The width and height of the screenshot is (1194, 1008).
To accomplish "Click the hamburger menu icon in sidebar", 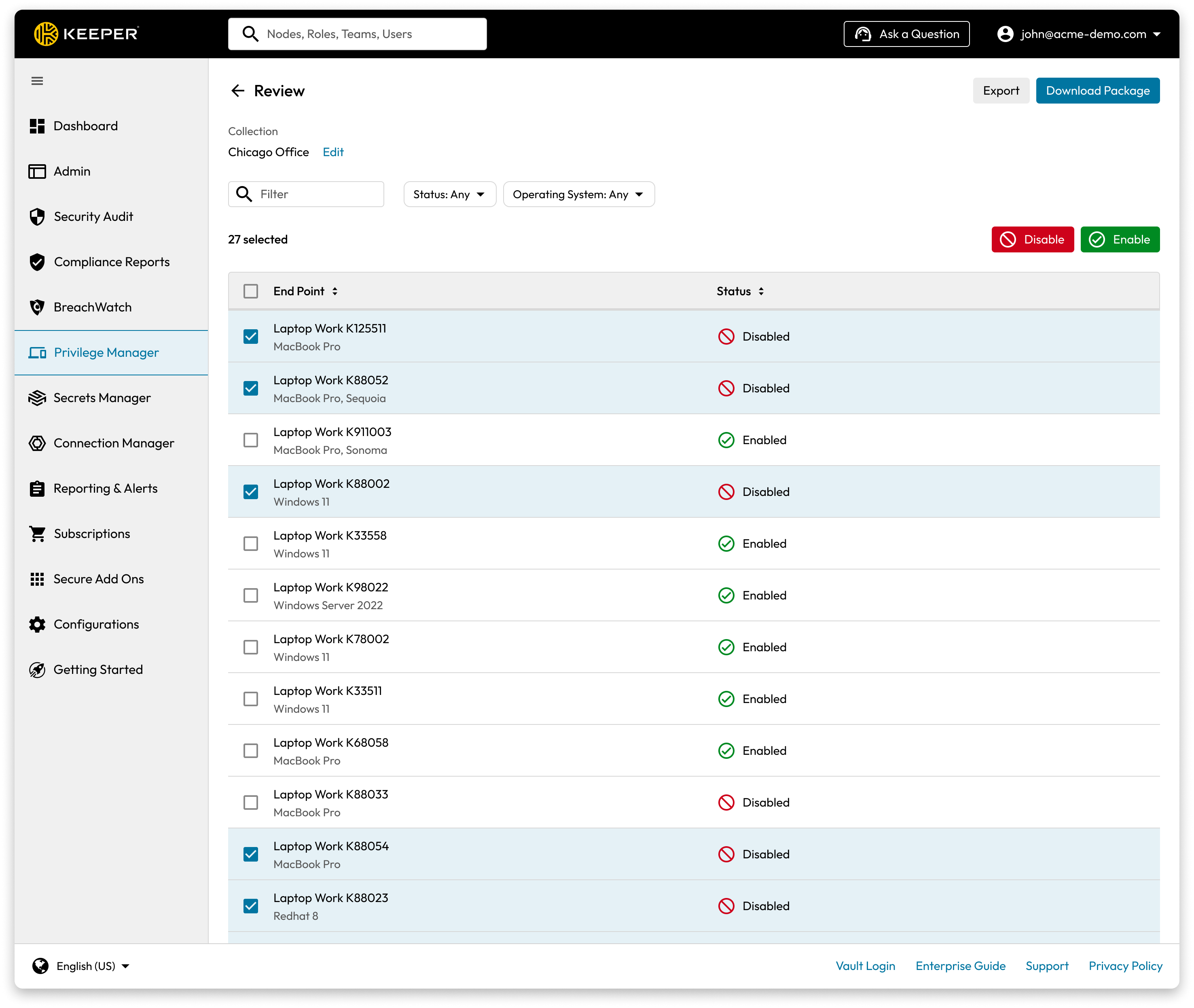I will (37, 80).
